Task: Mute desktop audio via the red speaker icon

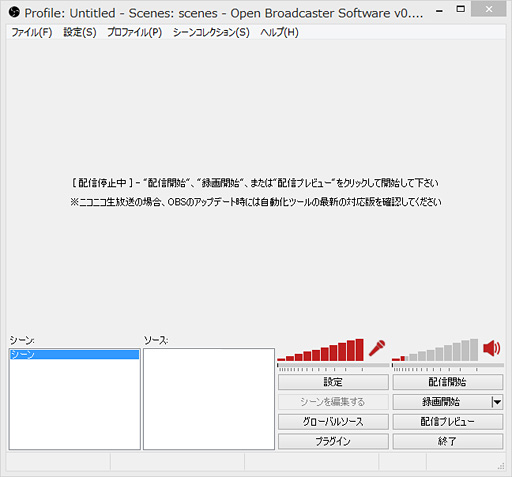Action: 492,348
